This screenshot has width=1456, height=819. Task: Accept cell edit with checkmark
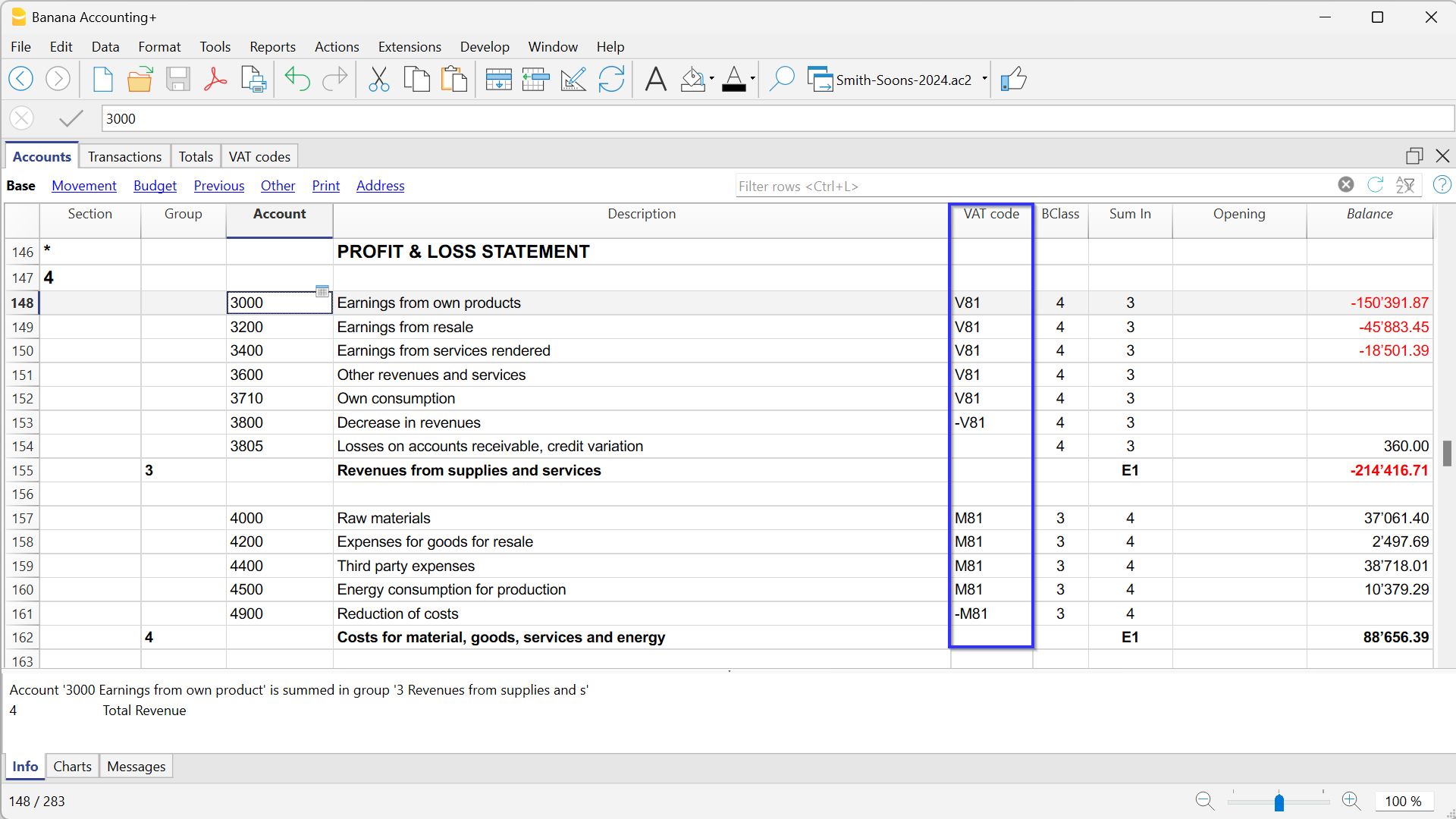[71, 119]
